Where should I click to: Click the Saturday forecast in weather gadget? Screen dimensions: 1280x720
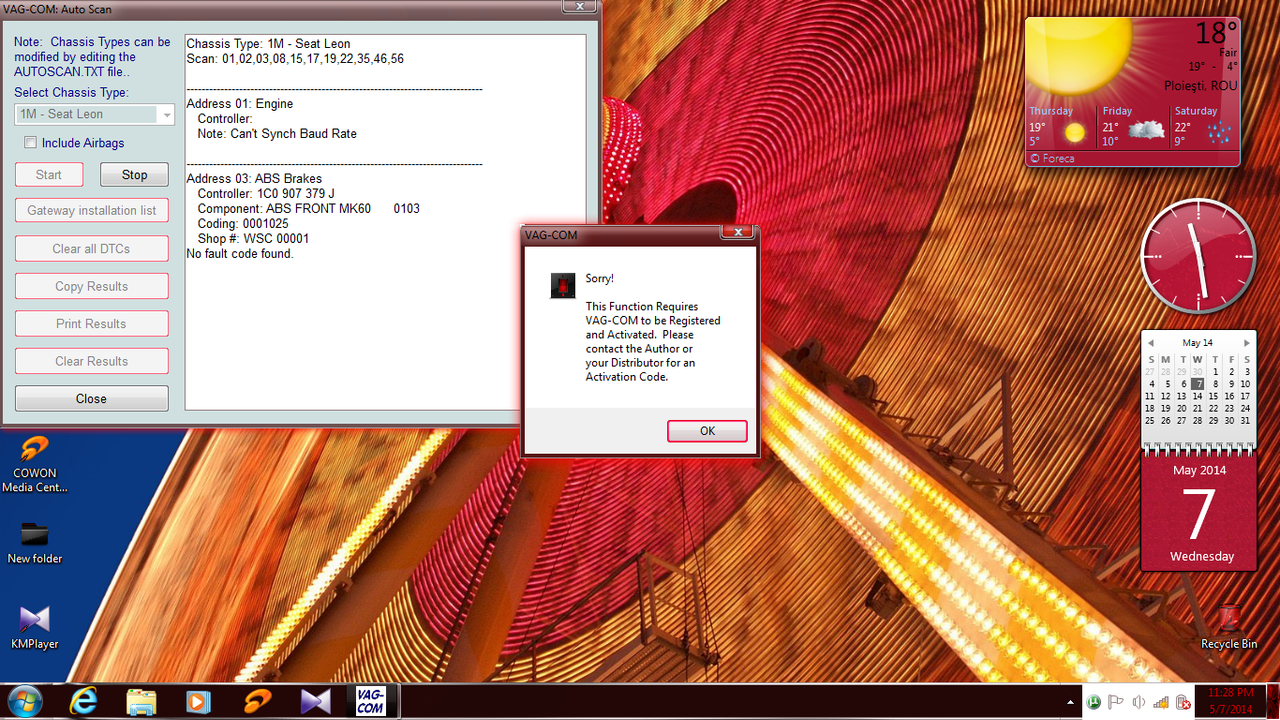pos(1204,126)
